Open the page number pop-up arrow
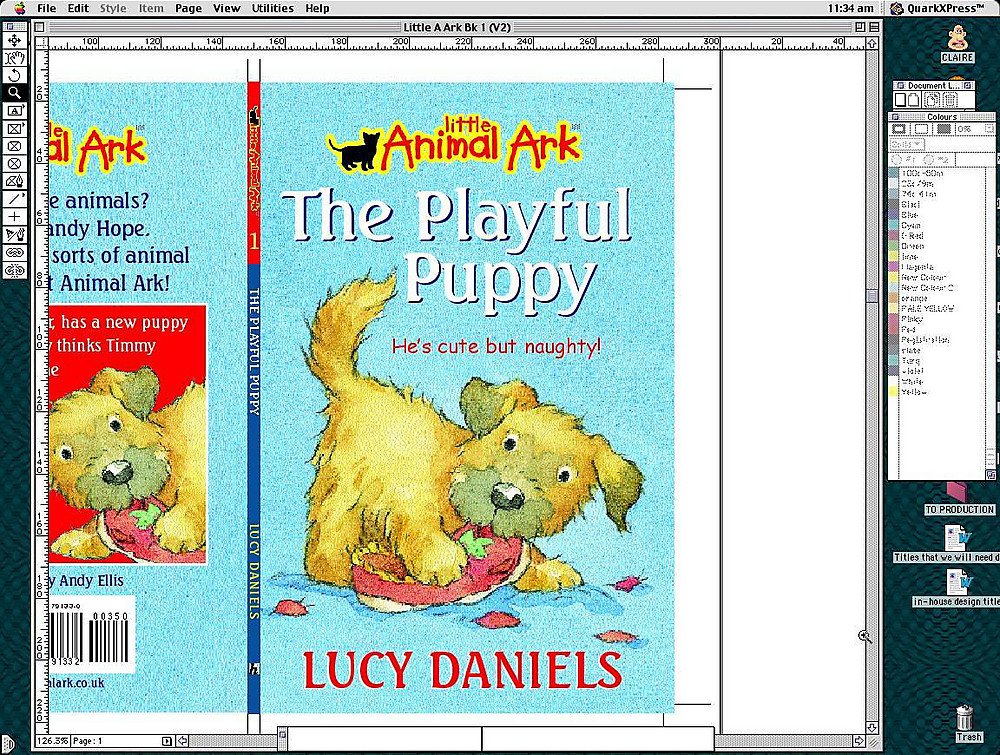Image resolution: width=1000 pixels, height=755 pixels. tap(166, 741)
